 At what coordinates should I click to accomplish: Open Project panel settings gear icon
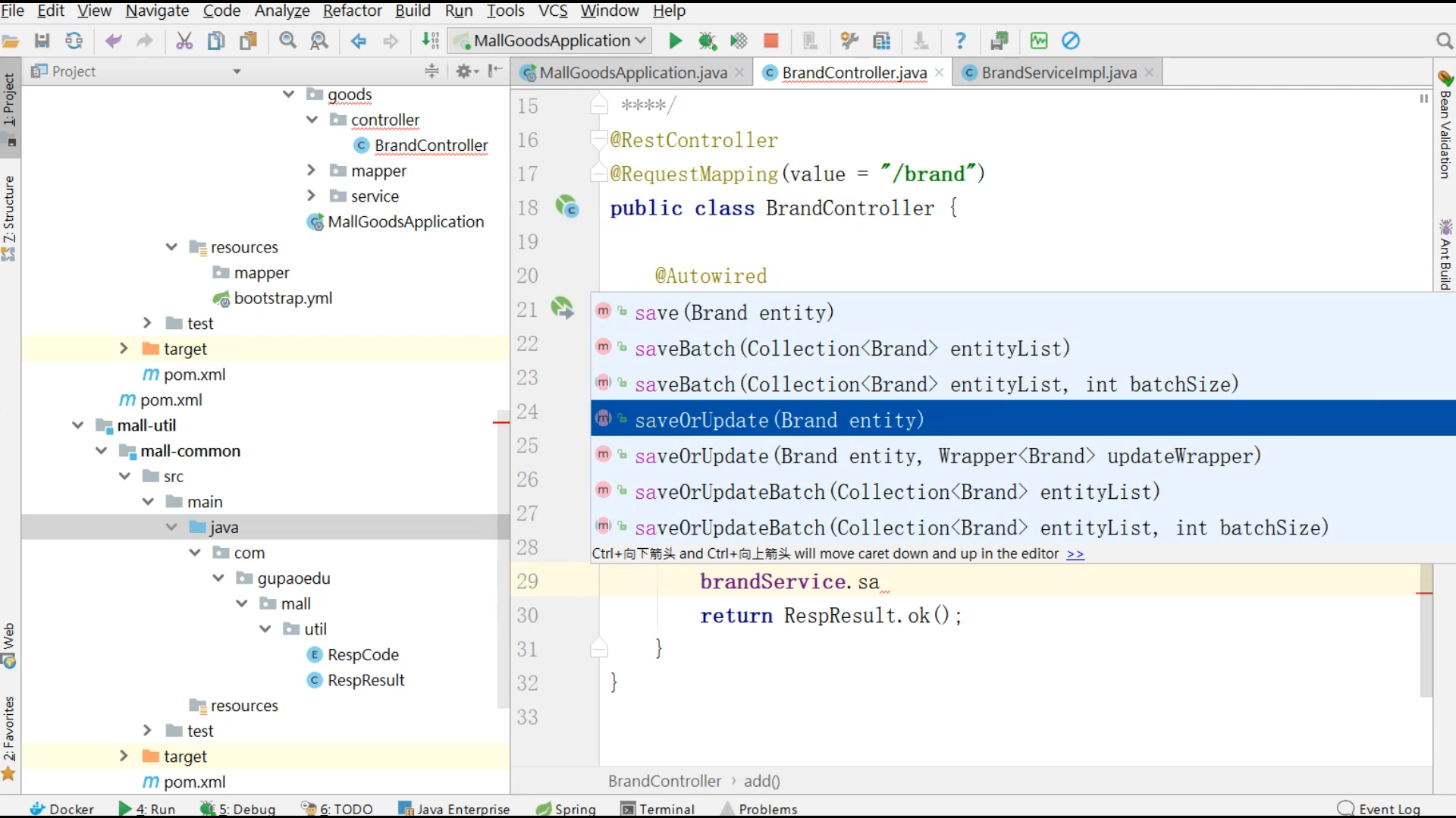(465, 71)
